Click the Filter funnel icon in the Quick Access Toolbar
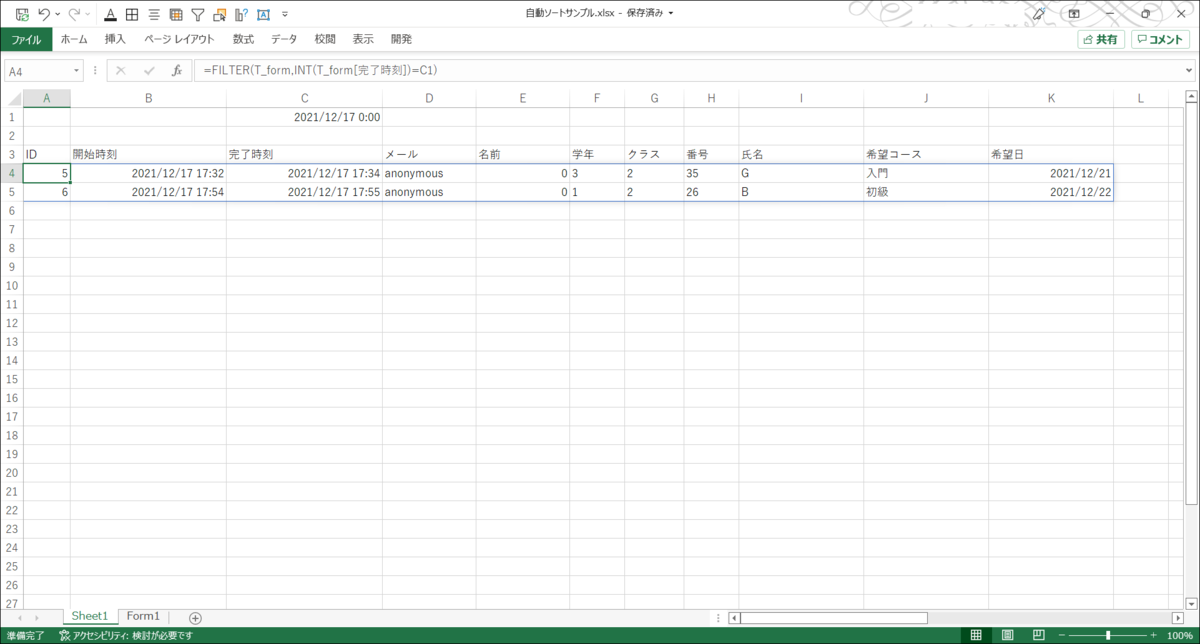The image size is (1200, 644). [x=197, y=14]
